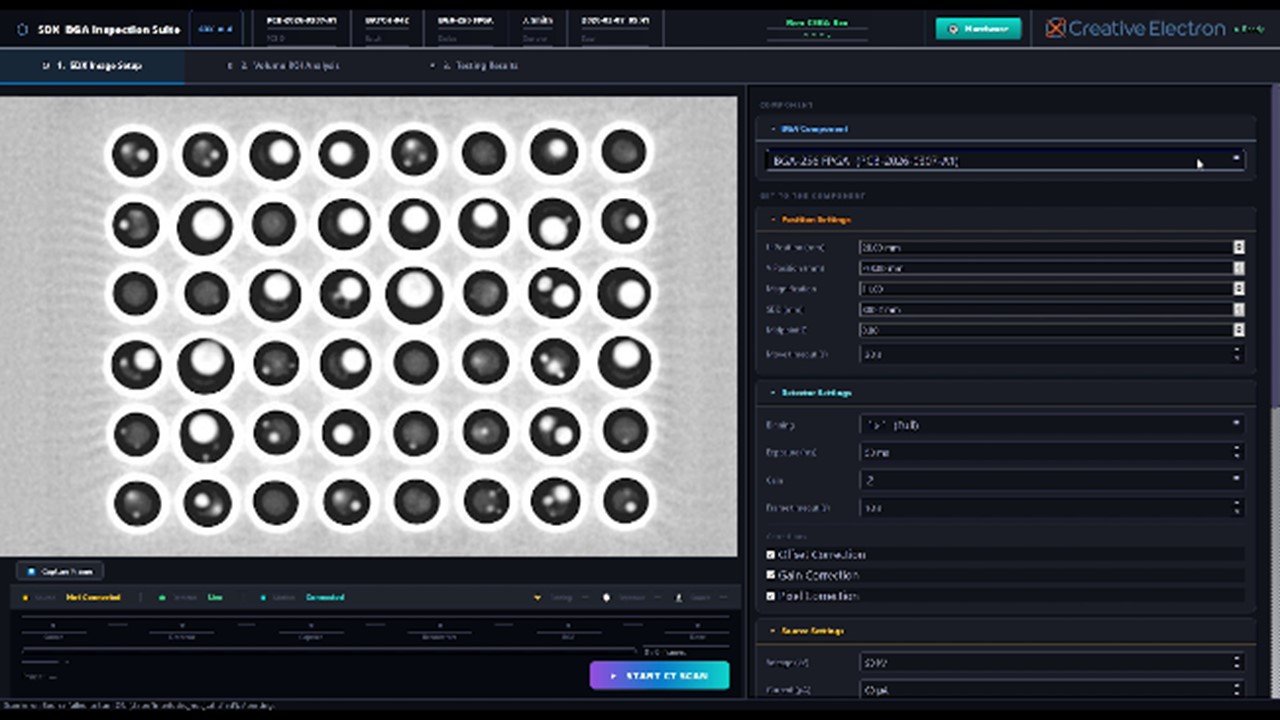1280x720 pixels.
Task: Adjust the Magnification field stepper
Action: tap(1239, 289)
